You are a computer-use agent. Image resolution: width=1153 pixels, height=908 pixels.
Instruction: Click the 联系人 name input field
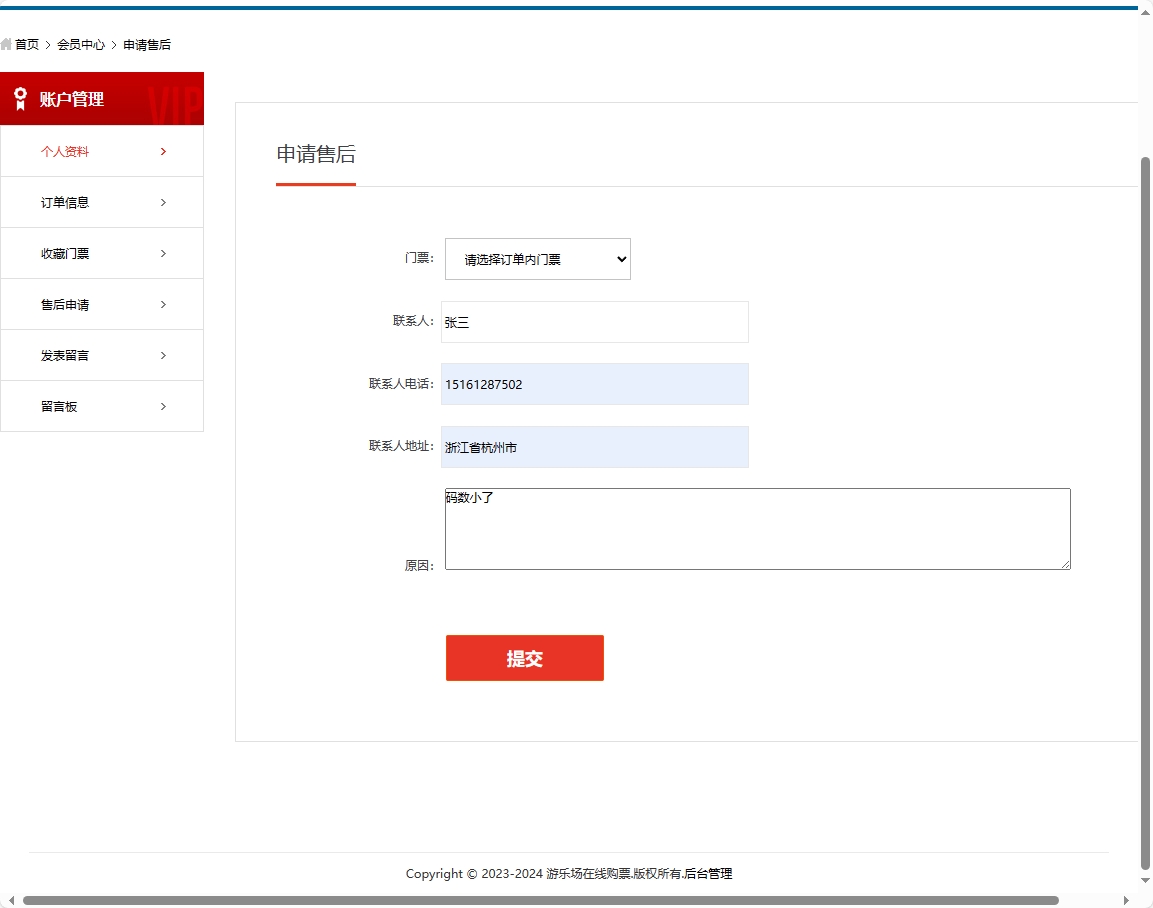click(595, 321)
